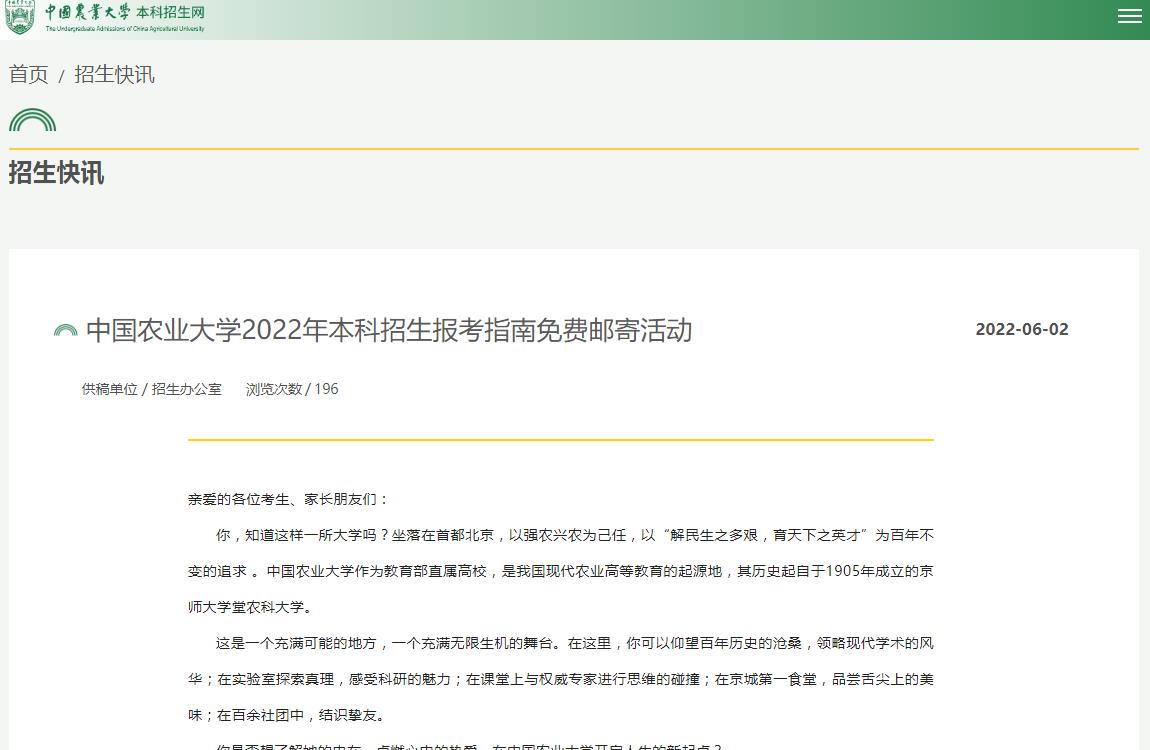Viewport: 1150px width, 750px height.
Task: Open 招生快讯 breadcrumb link
Action: [x=114, y=75]
